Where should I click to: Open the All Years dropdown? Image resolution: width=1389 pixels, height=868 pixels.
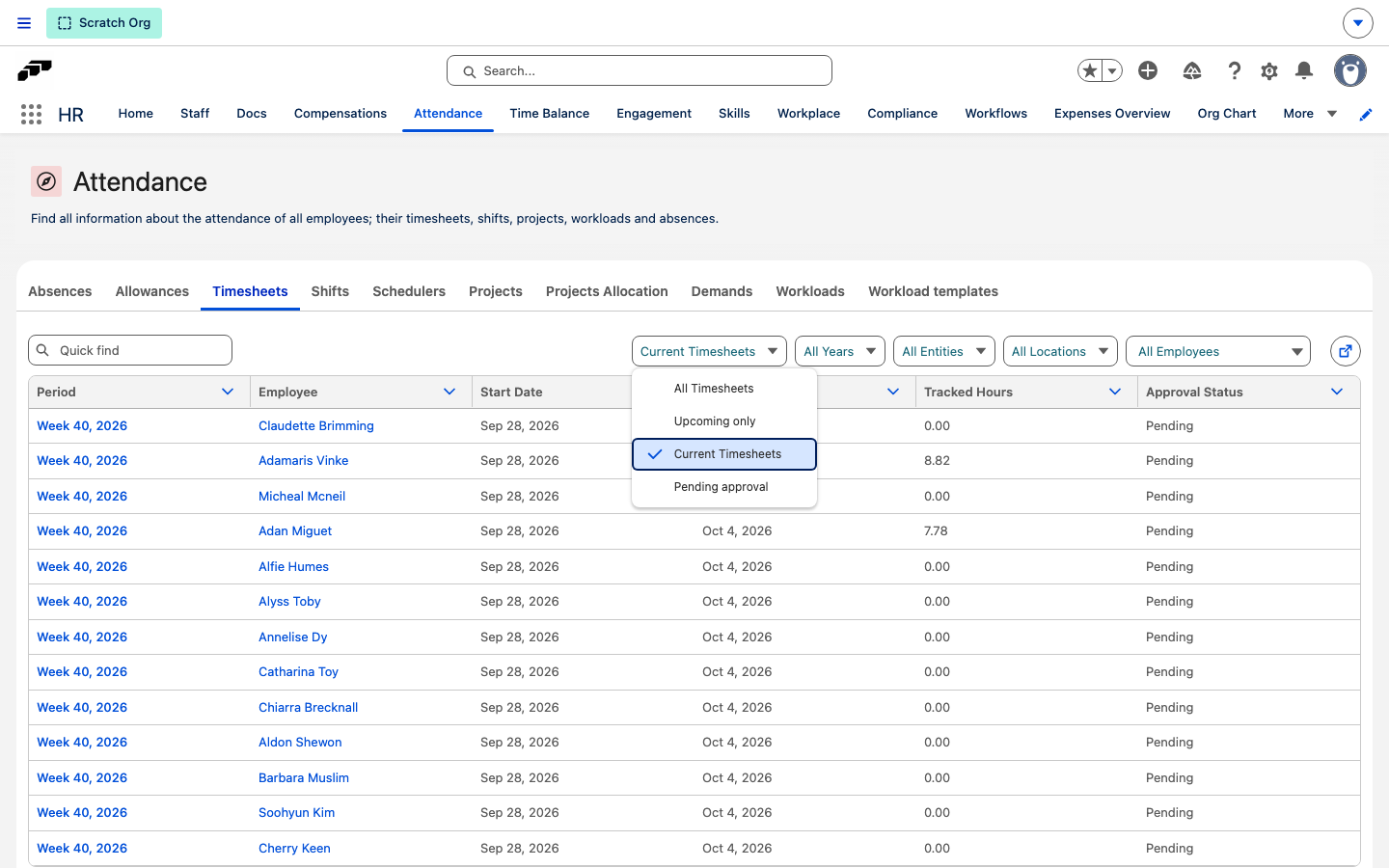(x=840, y=351)
